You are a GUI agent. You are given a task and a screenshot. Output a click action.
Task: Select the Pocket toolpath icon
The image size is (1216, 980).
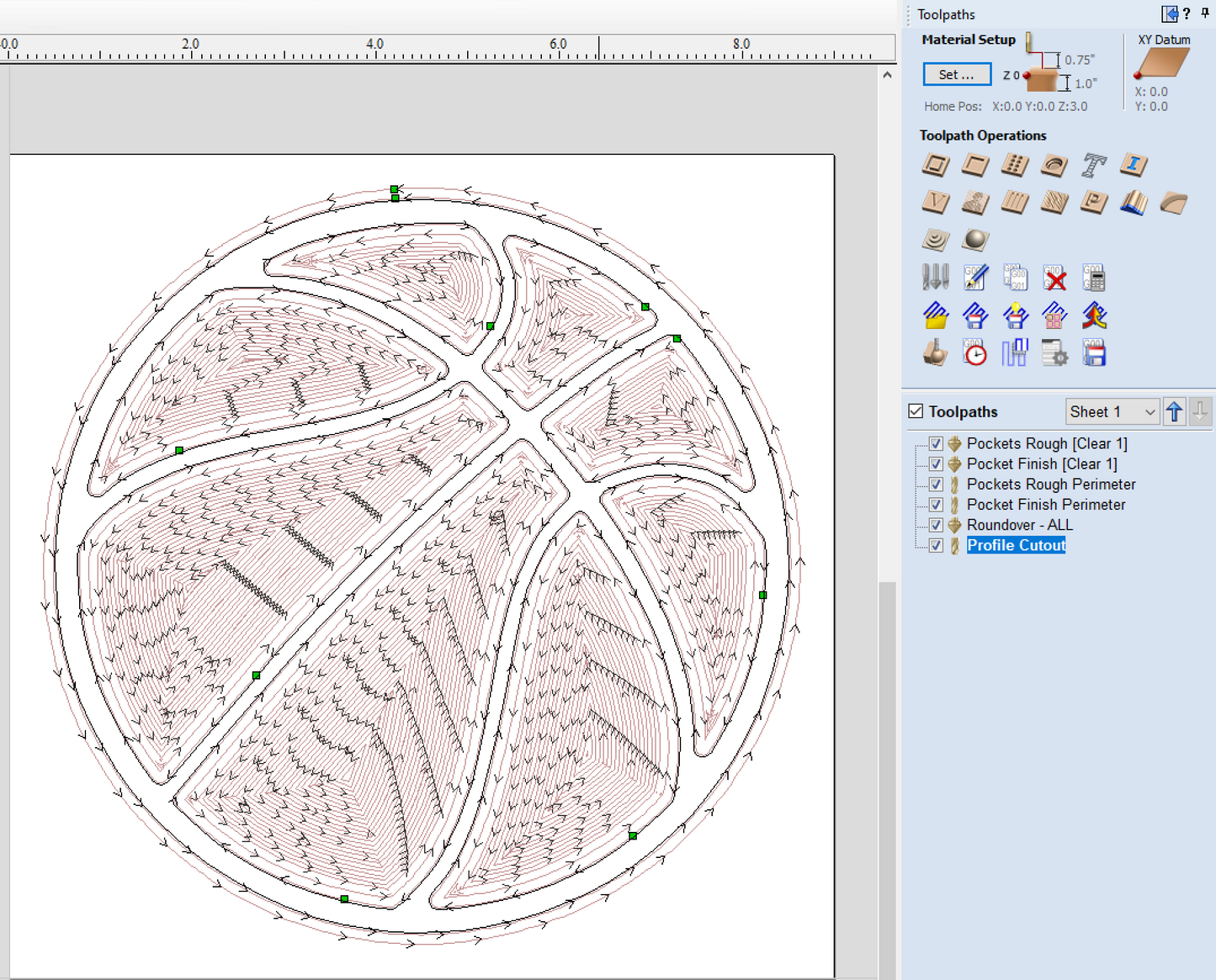[x=974, y=166]
